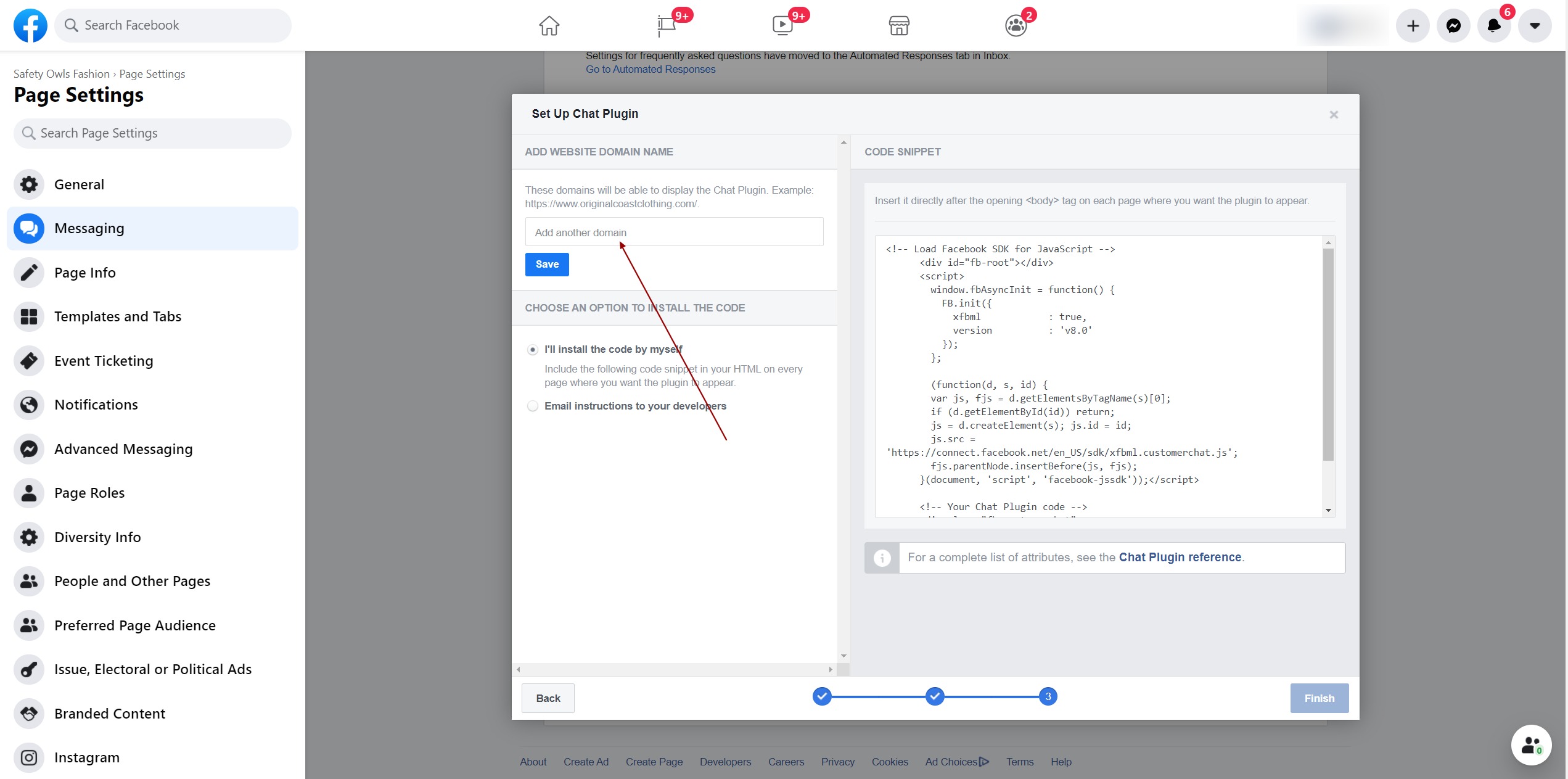Open Messenger icon at top right

click(1453, 25)
